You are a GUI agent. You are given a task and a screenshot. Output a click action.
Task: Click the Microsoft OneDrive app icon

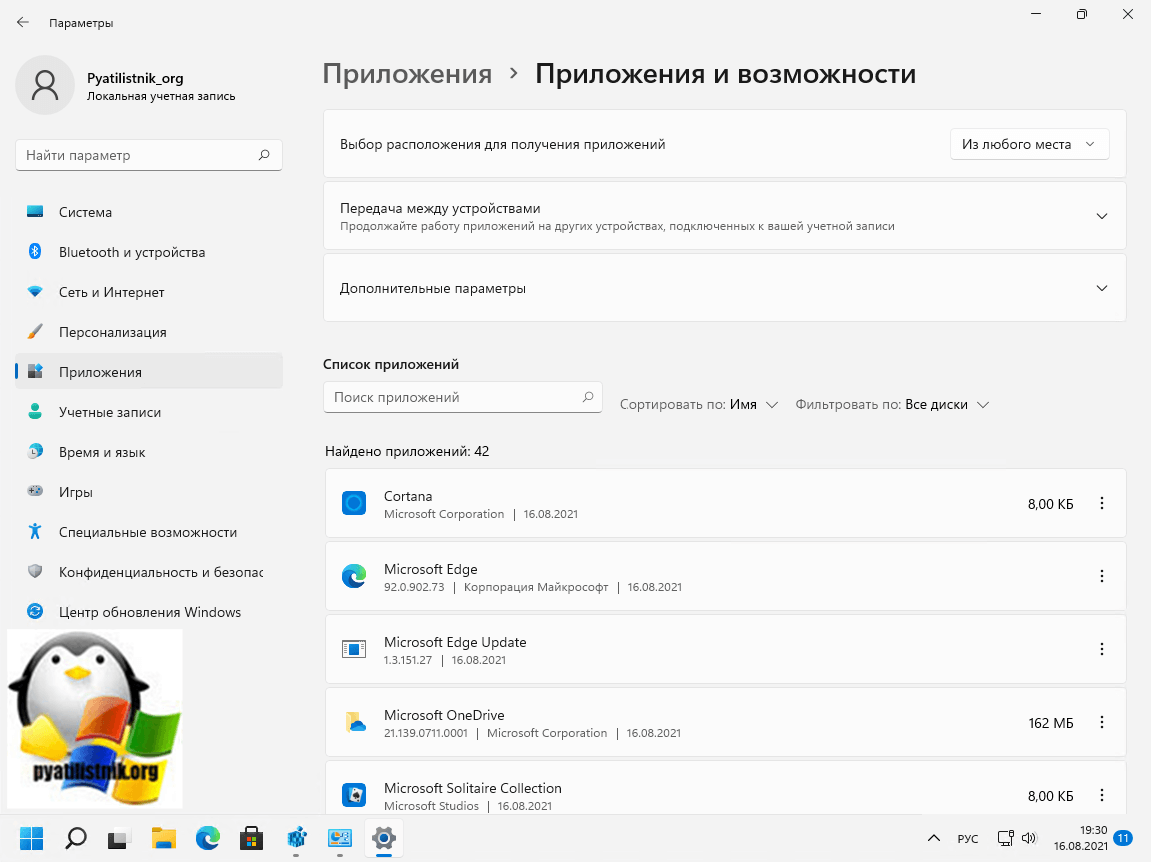tap(355, 722)
